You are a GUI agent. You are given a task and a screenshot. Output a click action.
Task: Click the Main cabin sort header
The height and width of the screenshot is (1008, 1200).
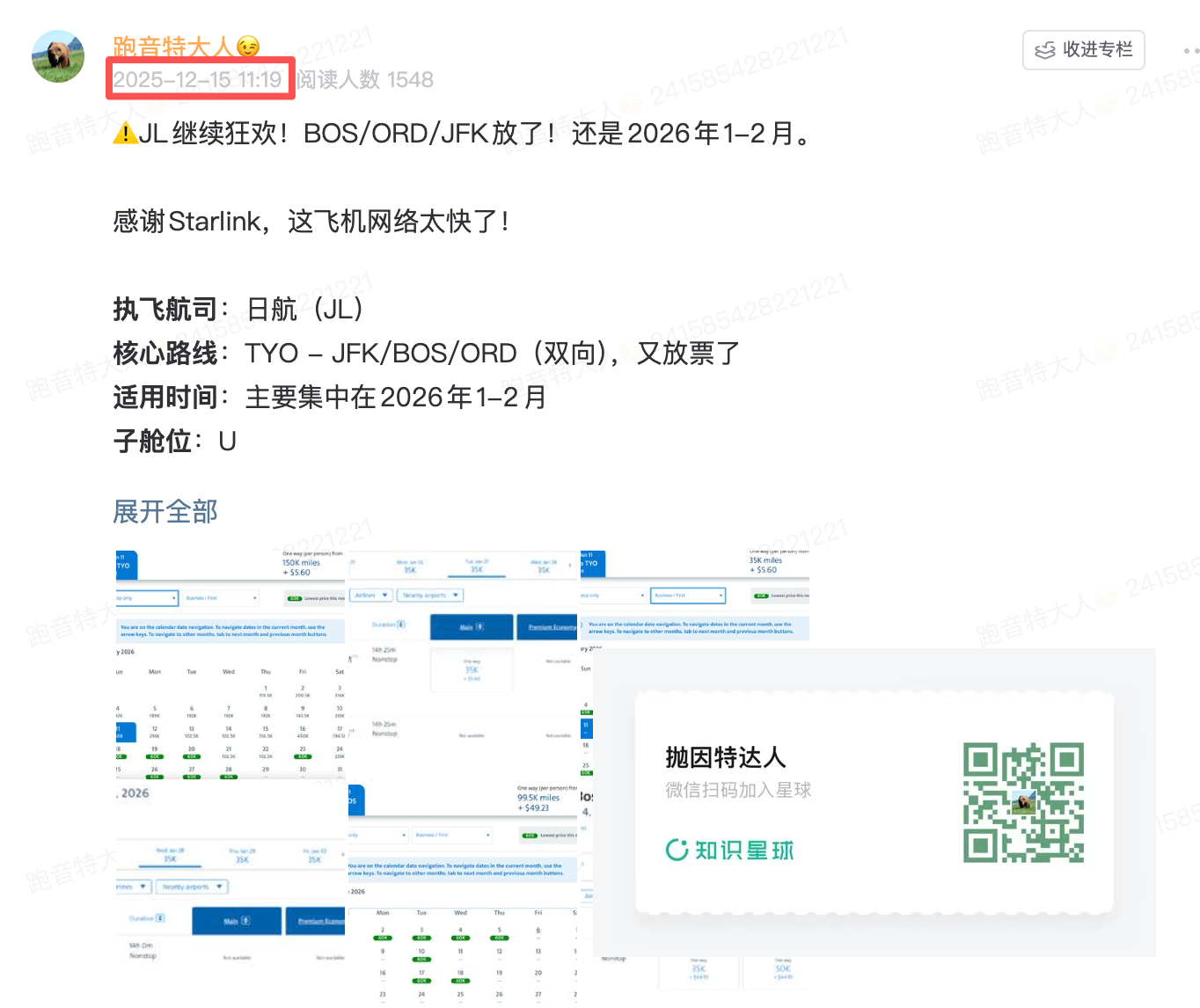tap(472, 626)
